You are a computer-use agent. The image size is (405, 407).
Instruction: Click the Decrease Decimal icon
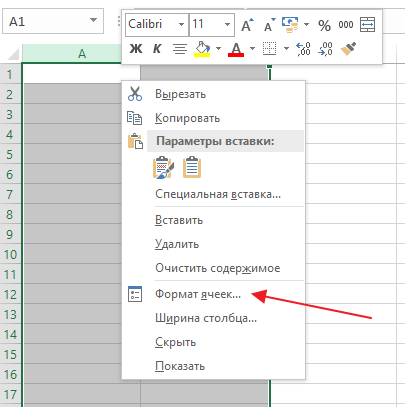tap(325, 49)
